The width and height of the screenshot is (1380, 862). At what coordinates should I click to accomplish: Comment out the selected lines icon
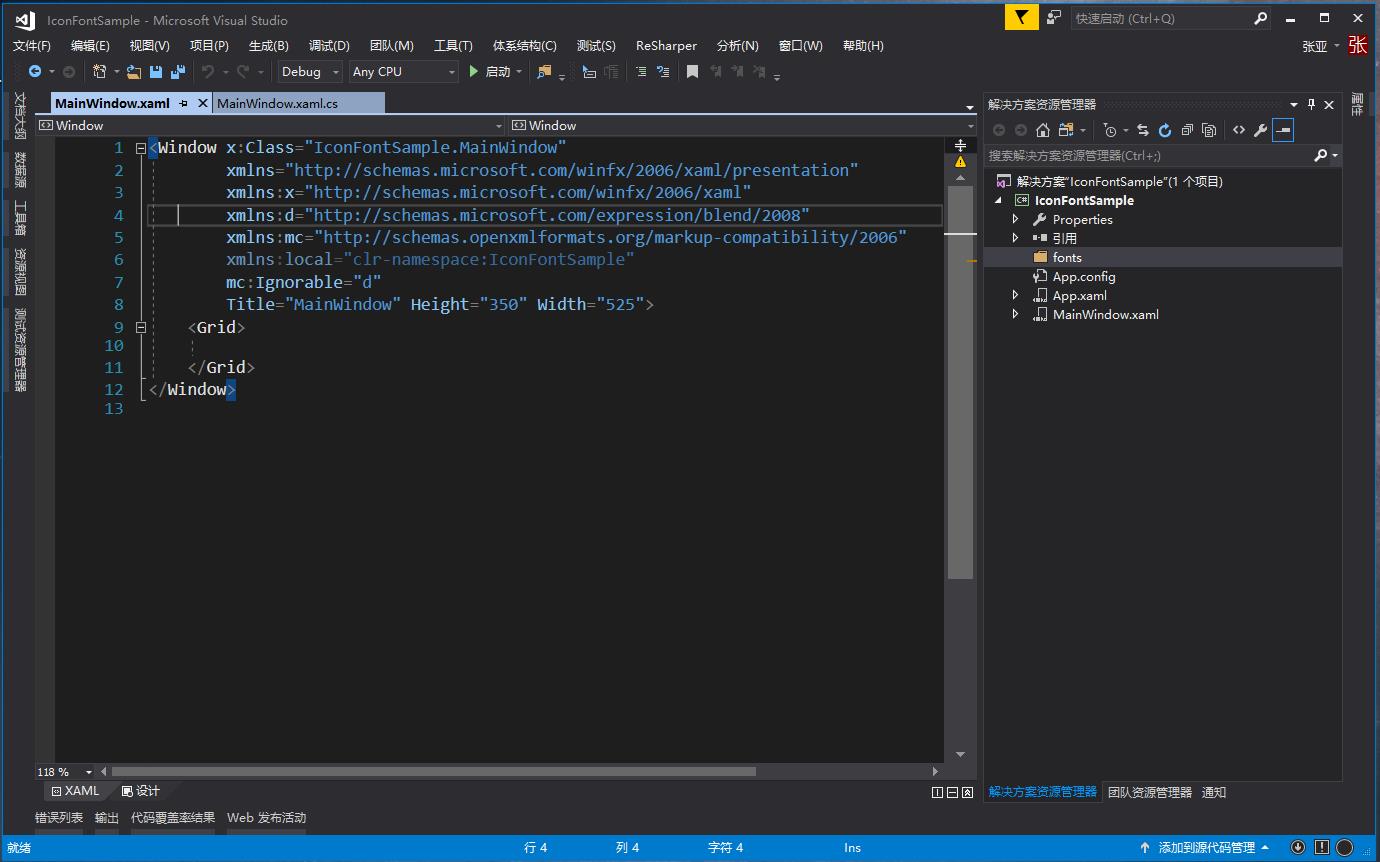(641, 71)
